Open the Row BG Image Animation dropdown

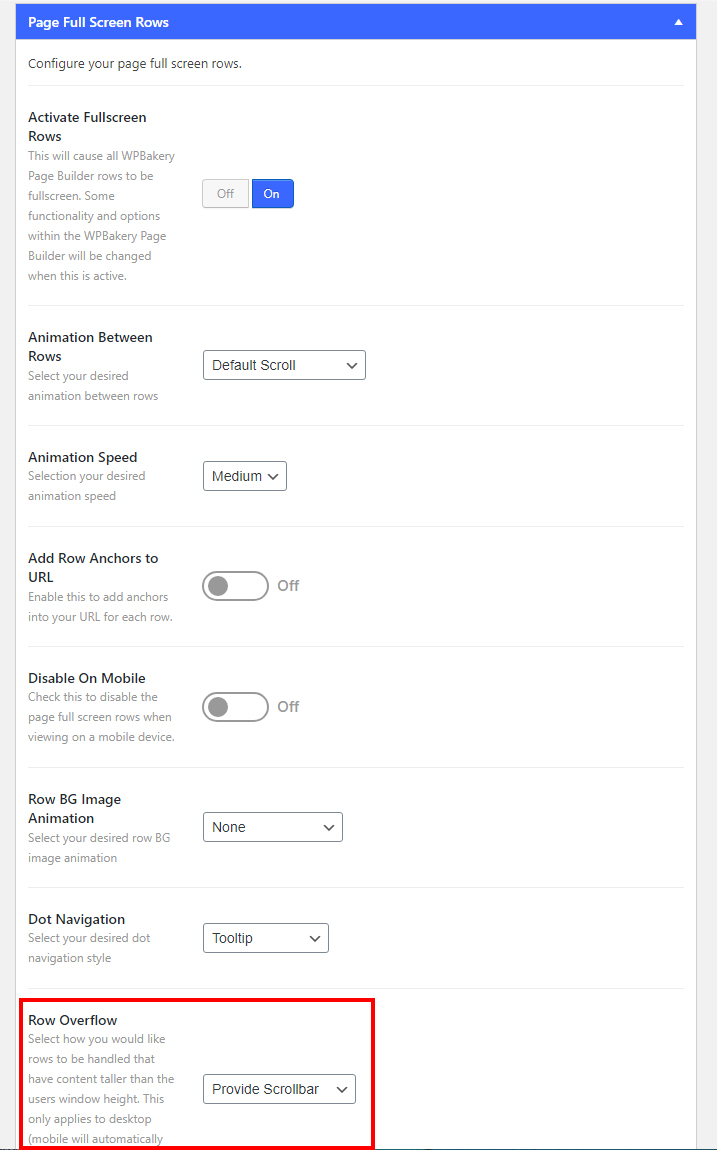pos(273,827)
